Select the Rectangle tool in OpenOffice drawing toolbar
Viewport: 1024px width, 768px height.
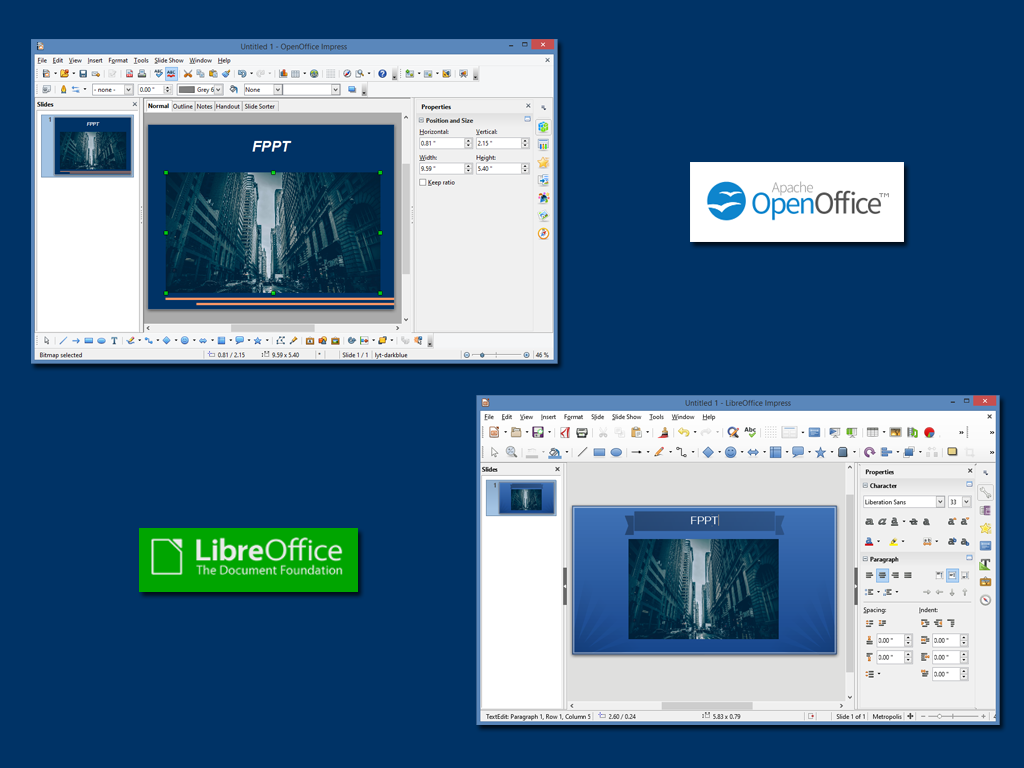pos(89,340)
